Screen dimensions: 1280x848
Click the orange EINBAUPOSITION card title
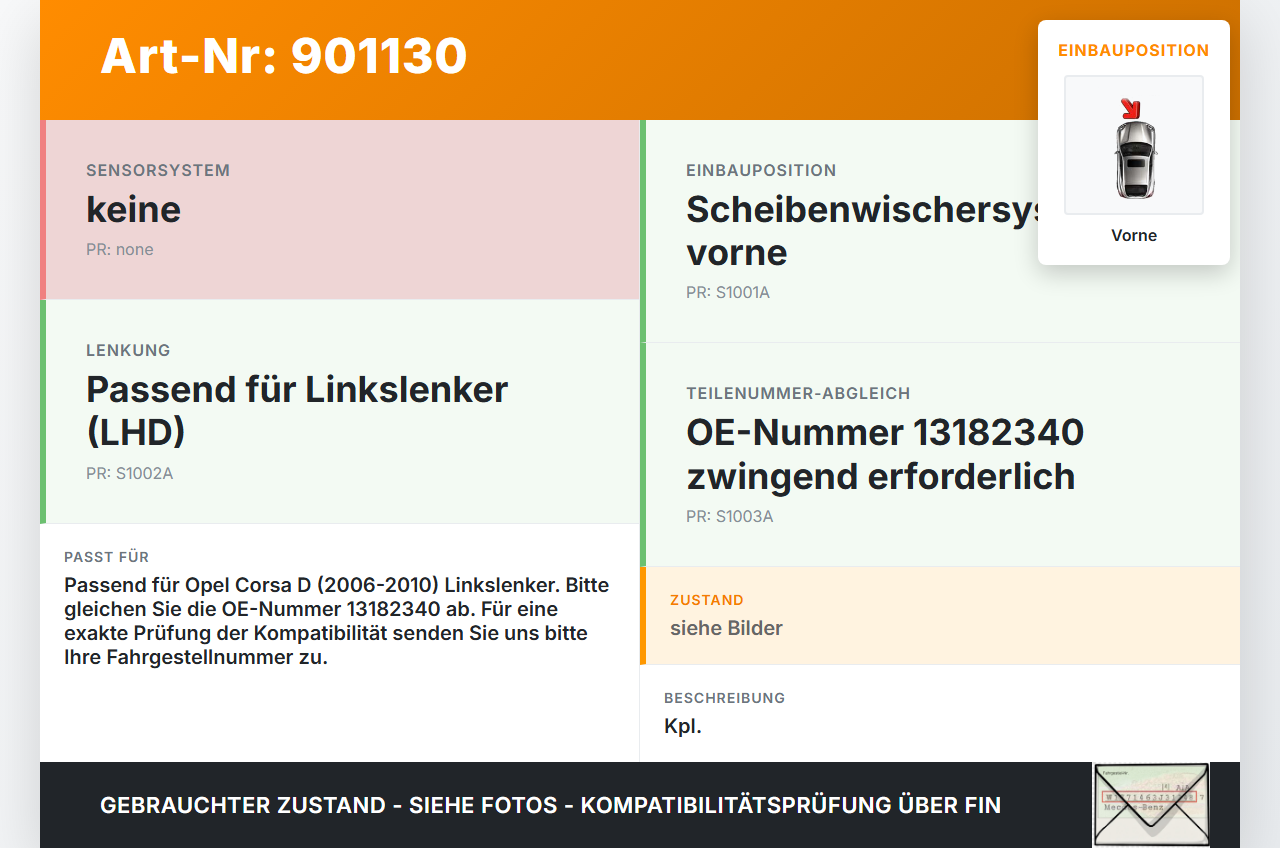(1134, 50)
